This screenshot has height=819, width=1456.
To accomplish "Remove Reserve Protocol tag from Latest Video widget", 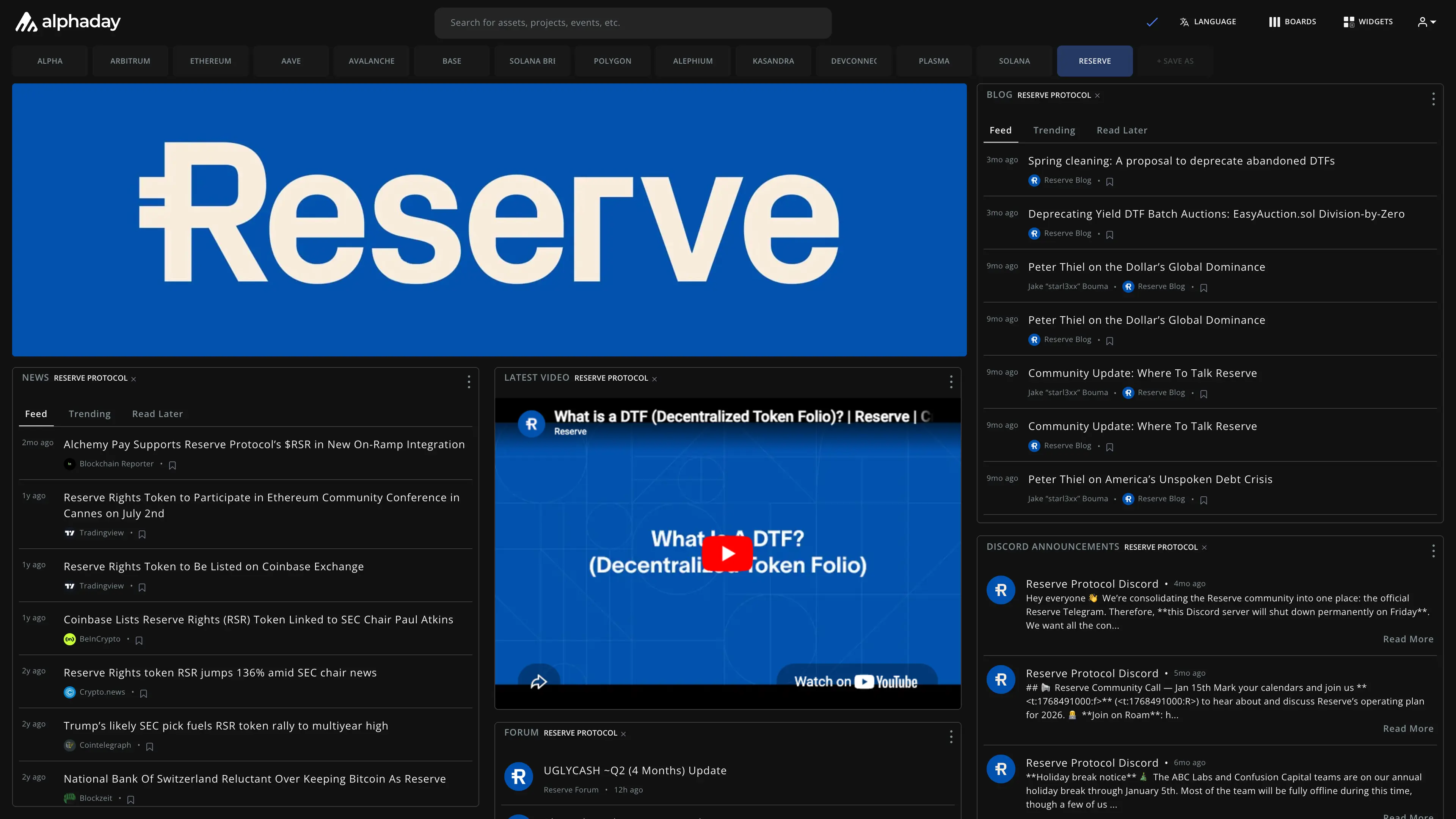I will coord(654,379).
